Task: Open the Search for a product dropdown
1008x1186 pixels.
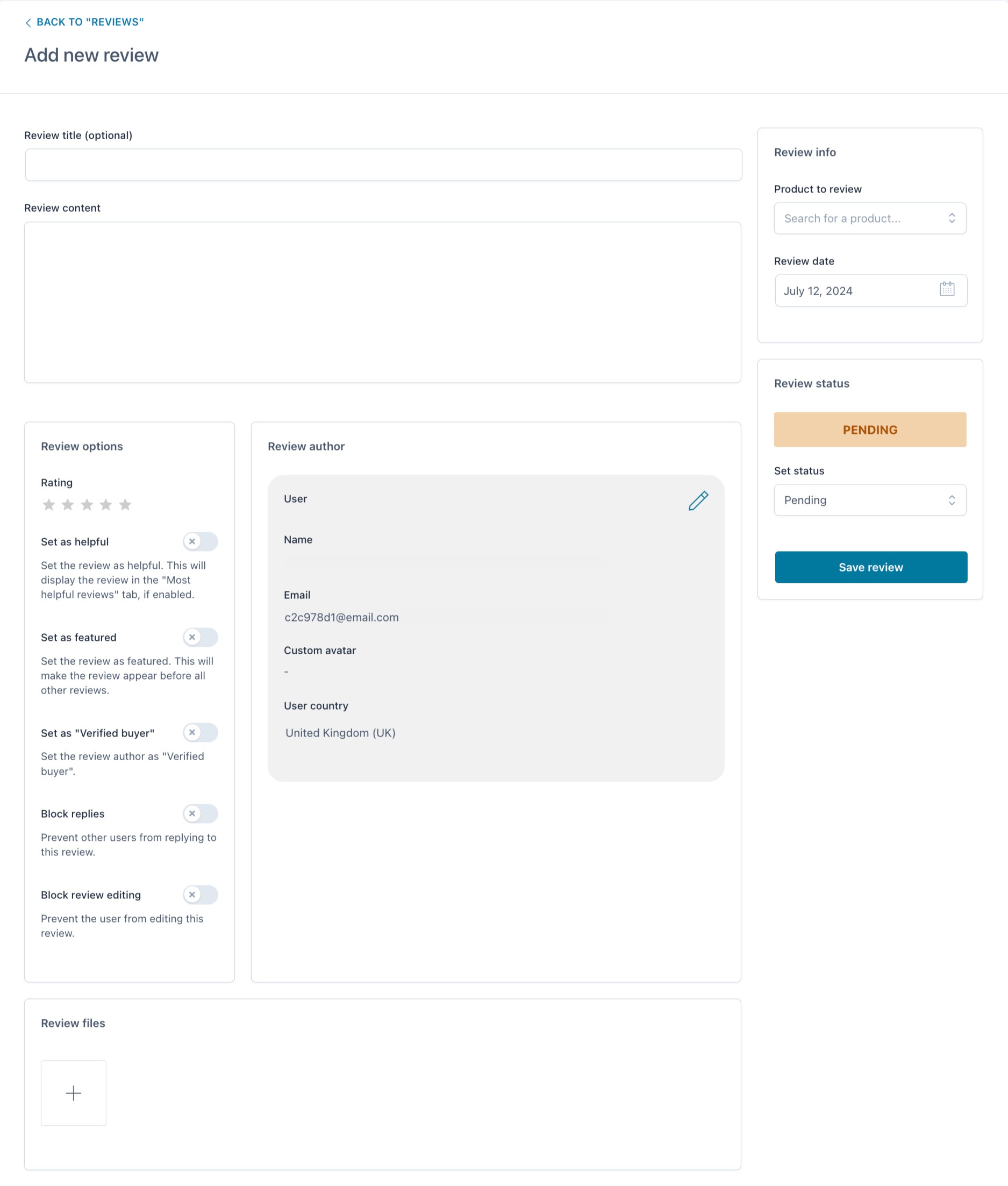Action: [870, 218]
